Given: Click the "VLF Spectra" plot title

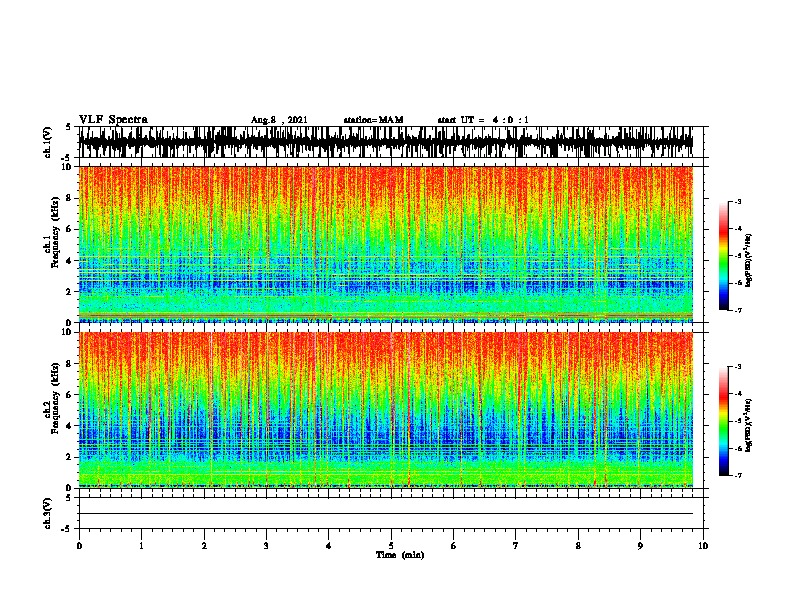Looking at the screenshot, I should (114, 120).
